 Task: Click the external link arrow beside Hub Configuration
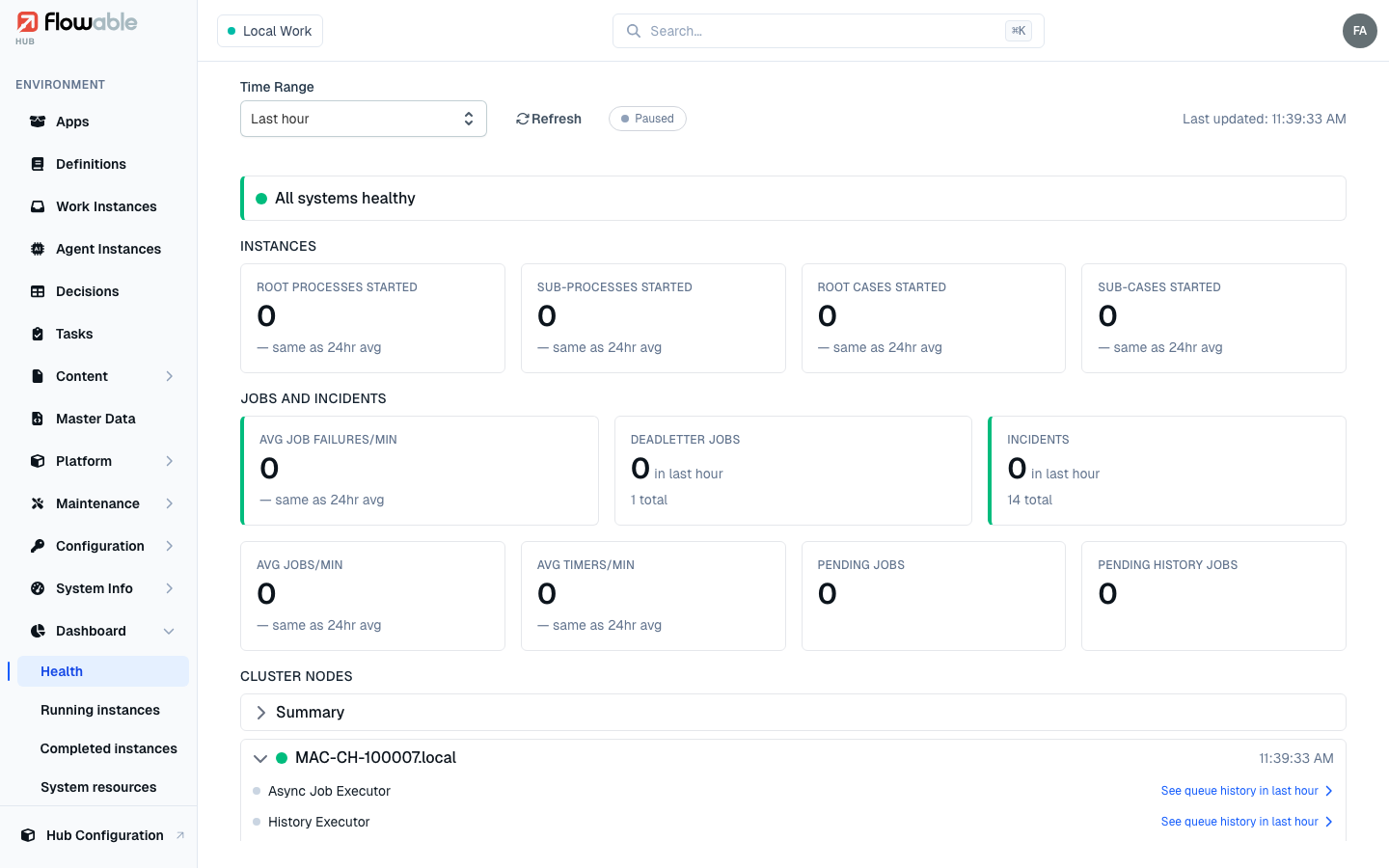pos(180,835)
